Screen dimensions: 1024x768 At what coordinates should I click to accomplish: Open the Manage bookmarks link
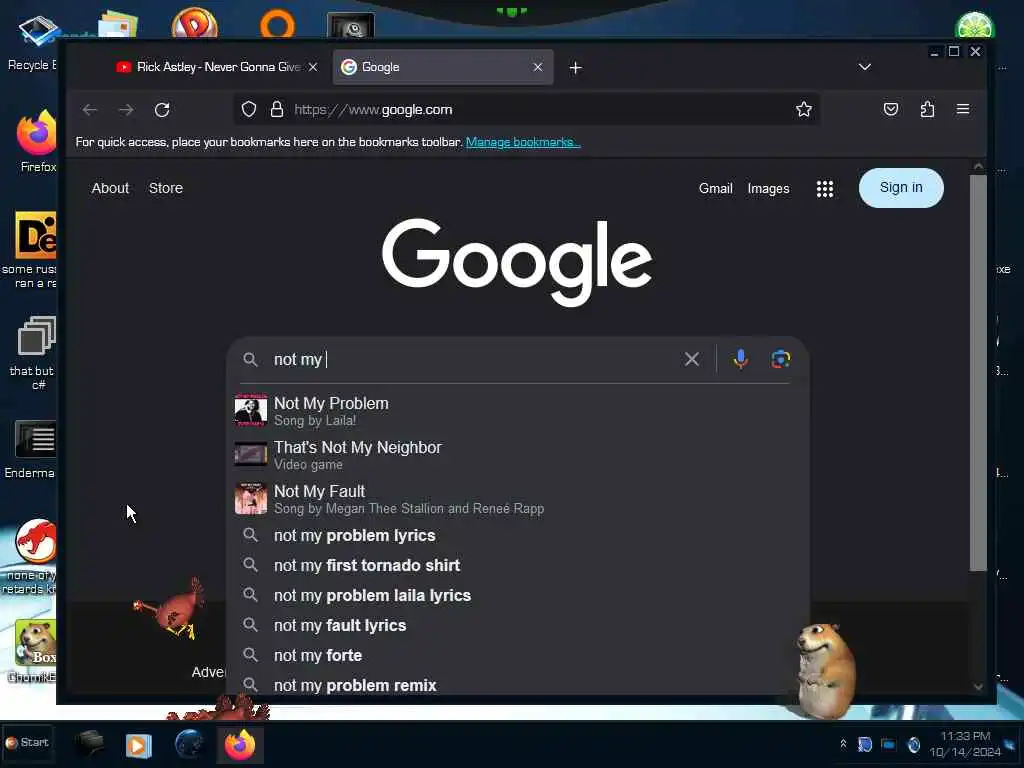pyautogui.click(x=522, y=142)
